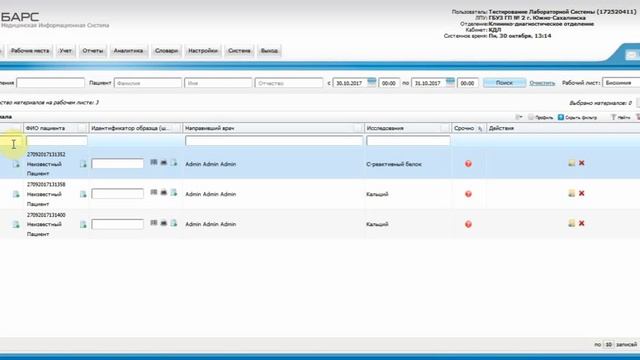
Task: Click the card icon after patient name in row 27092017131352
Action: coord(83,164)
